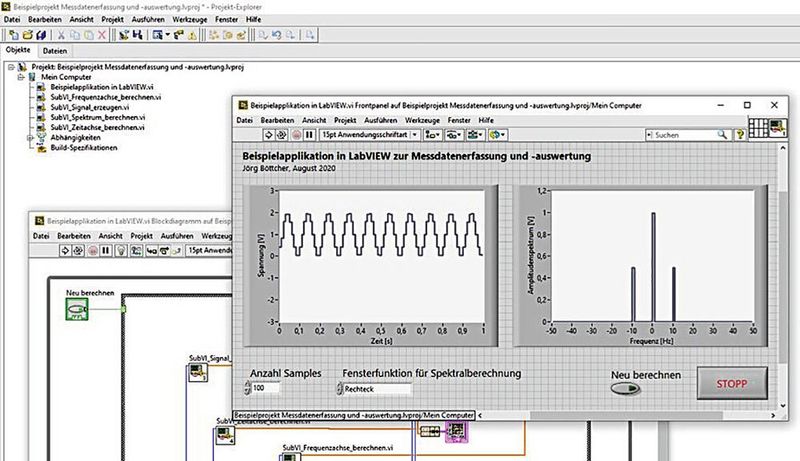Image resolution: width=800 pixels, height=461 pixels.
Task: Open the Resize Objects menu in Frontpanel
Action: (x=475, y=135)
